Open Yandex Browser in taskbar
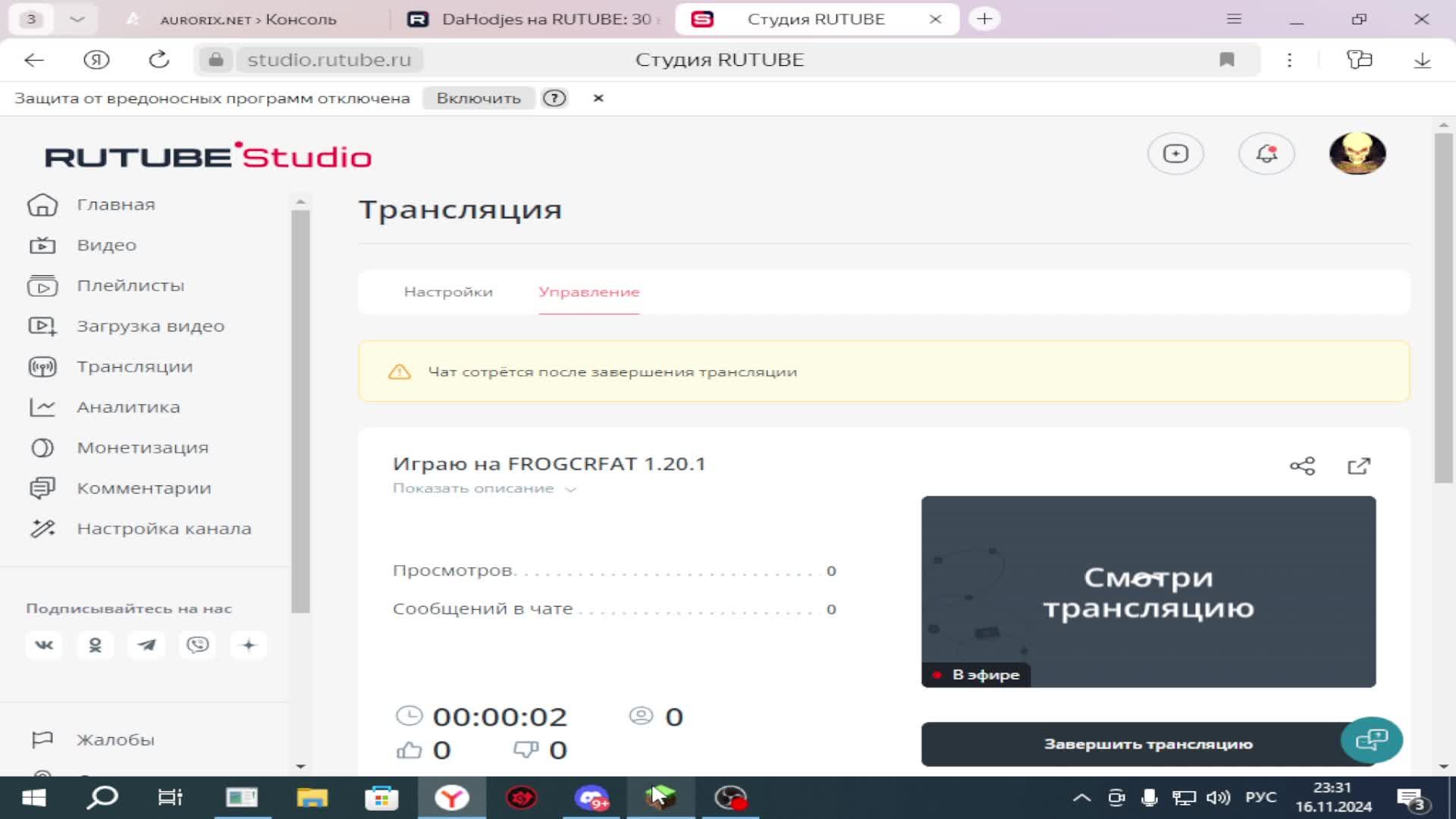 click(452, 798)
